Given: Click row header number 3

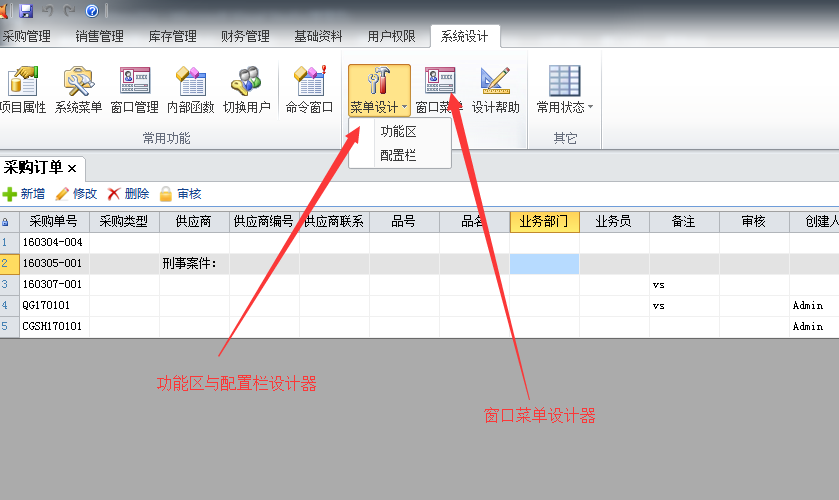Looking at the screenshot, I should point(10,284).
